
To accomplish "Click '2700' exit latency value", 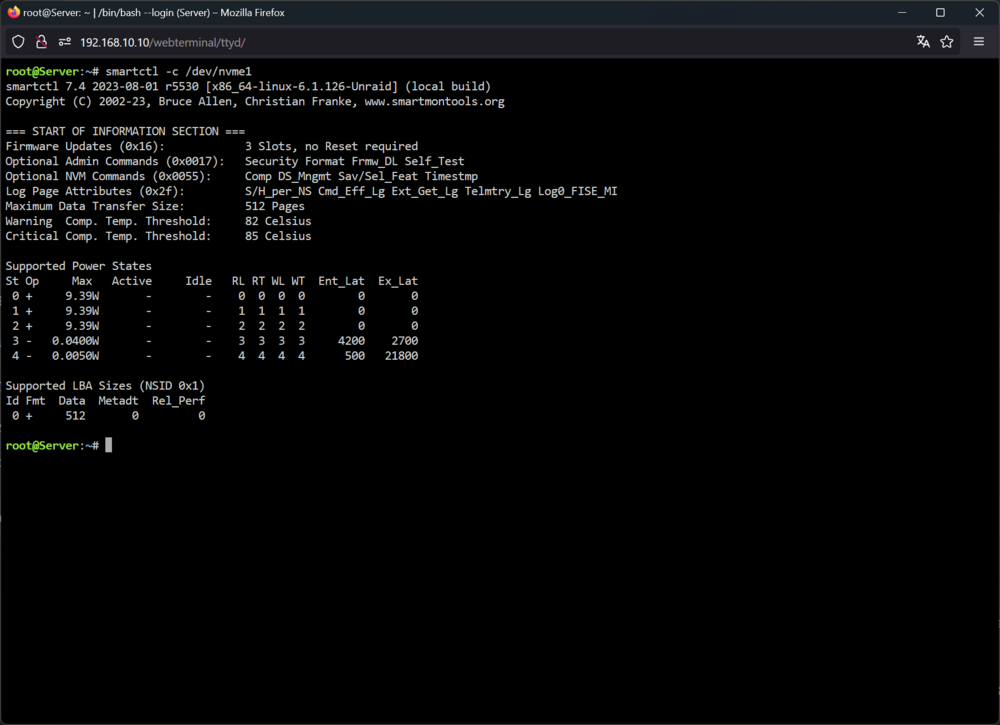I will coord(405,341).
